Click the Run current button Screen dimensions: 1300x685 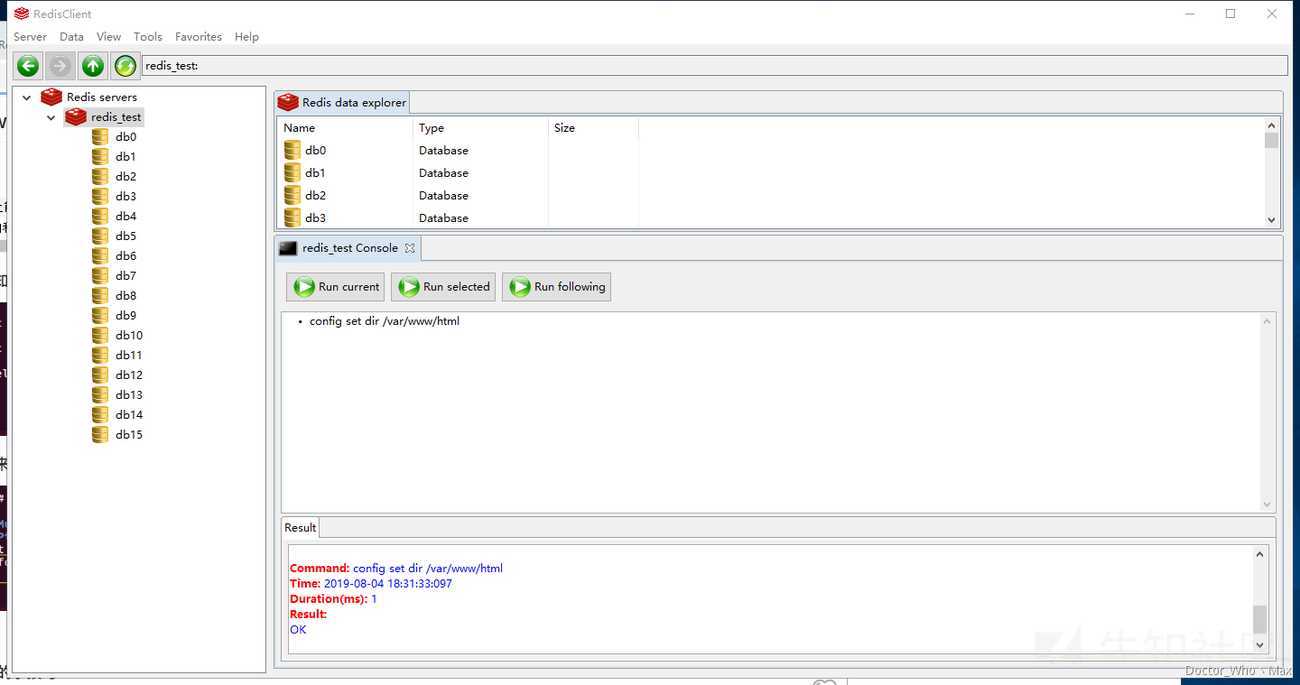(335, 287)
